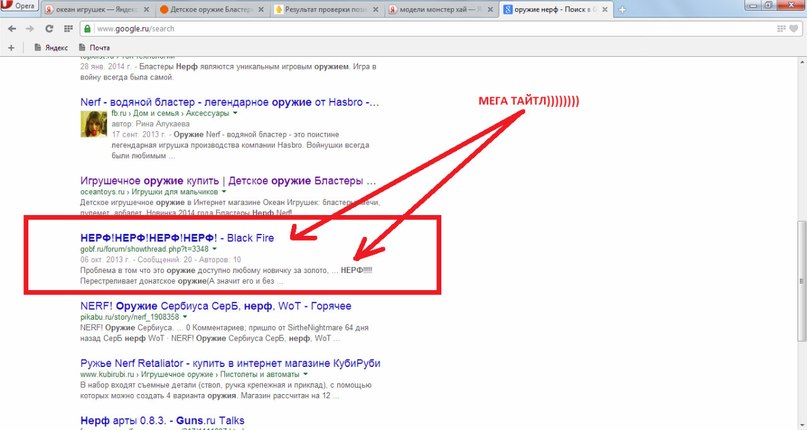Click the green padlock security icon
807x430 pixels.
pyautogui.click(x=87, y=29)
